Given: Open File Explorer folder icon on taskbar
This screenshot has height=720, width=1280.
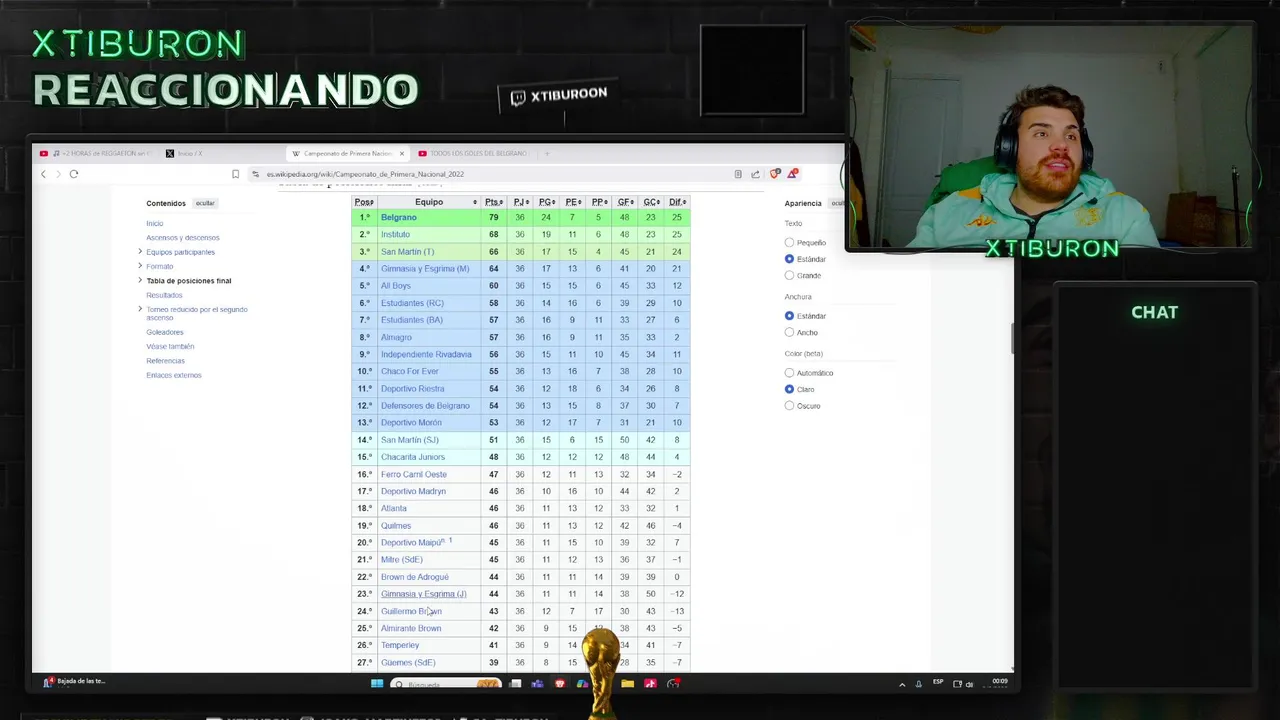Looking at the screenshot, I should pos(627,684).
